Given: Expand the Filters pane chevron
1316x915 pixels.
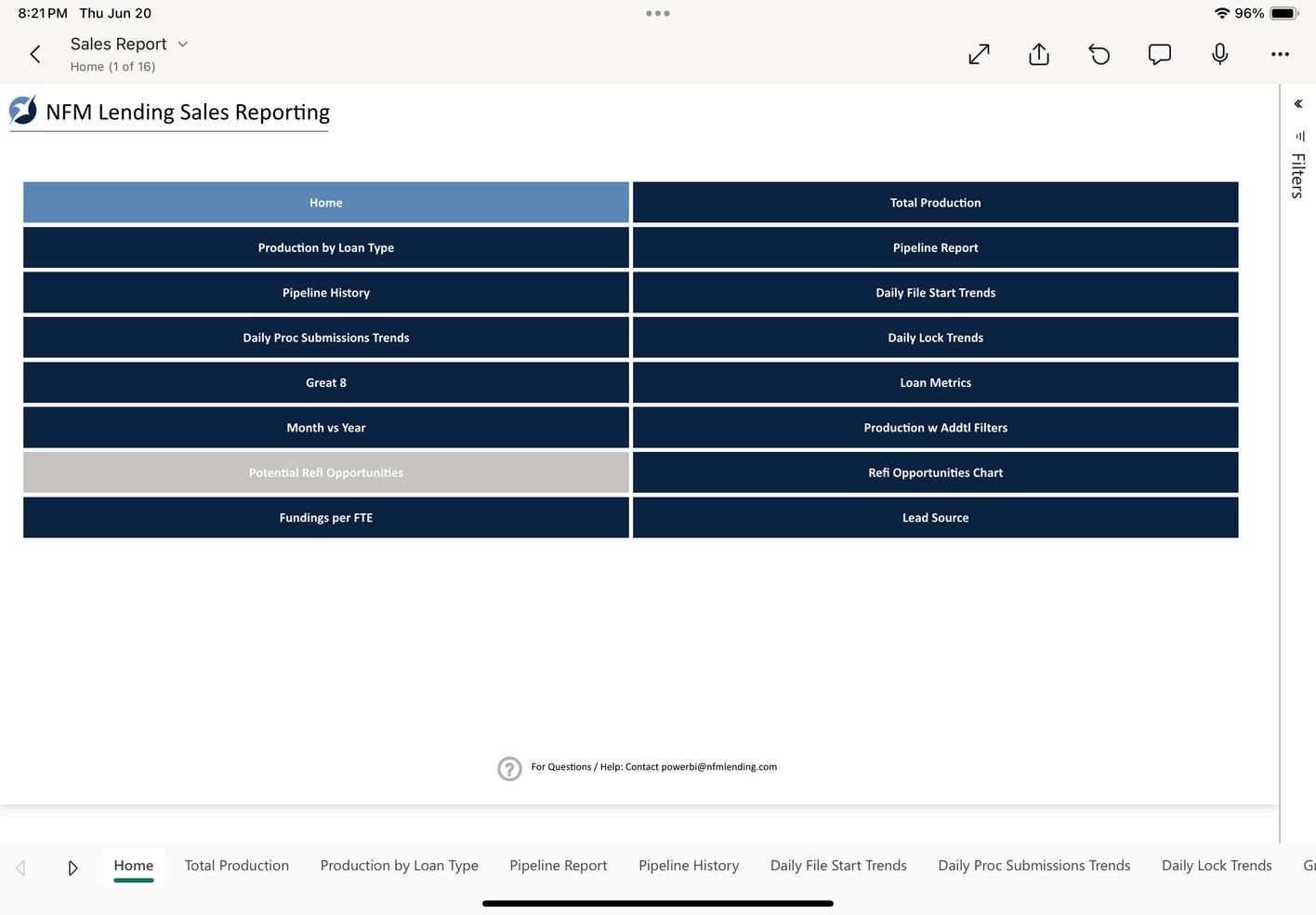Looking at the screenshot, I should coord(1298,104).
